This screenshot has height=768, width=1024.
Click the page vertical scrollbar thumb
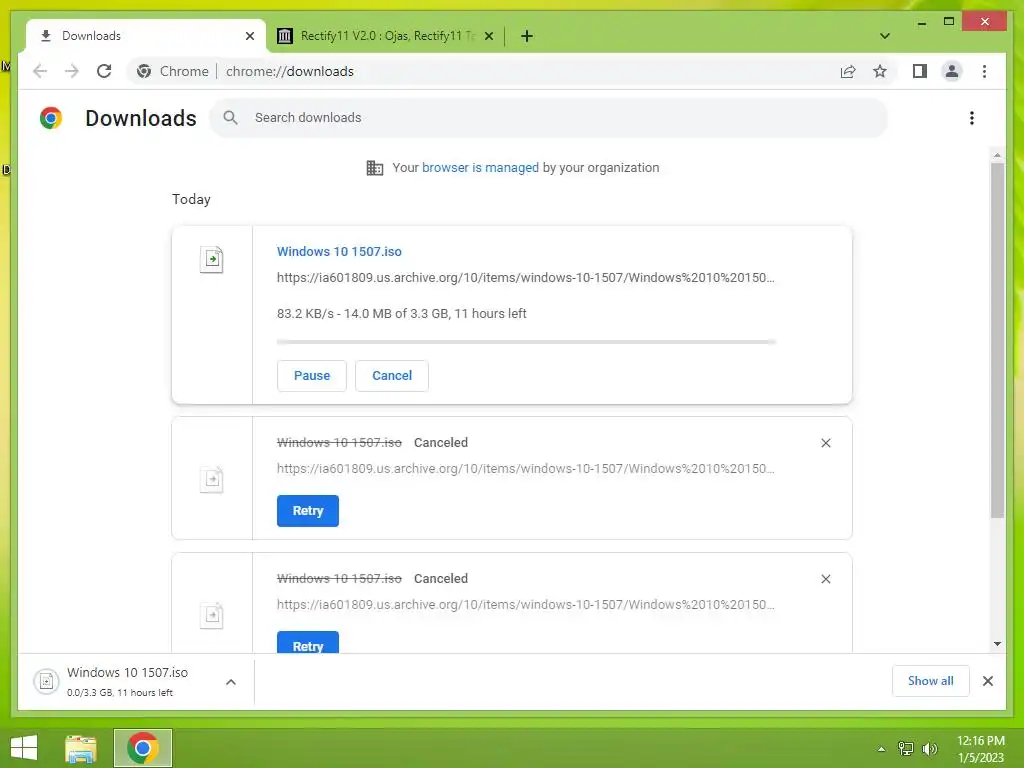[x=997, y=340]
